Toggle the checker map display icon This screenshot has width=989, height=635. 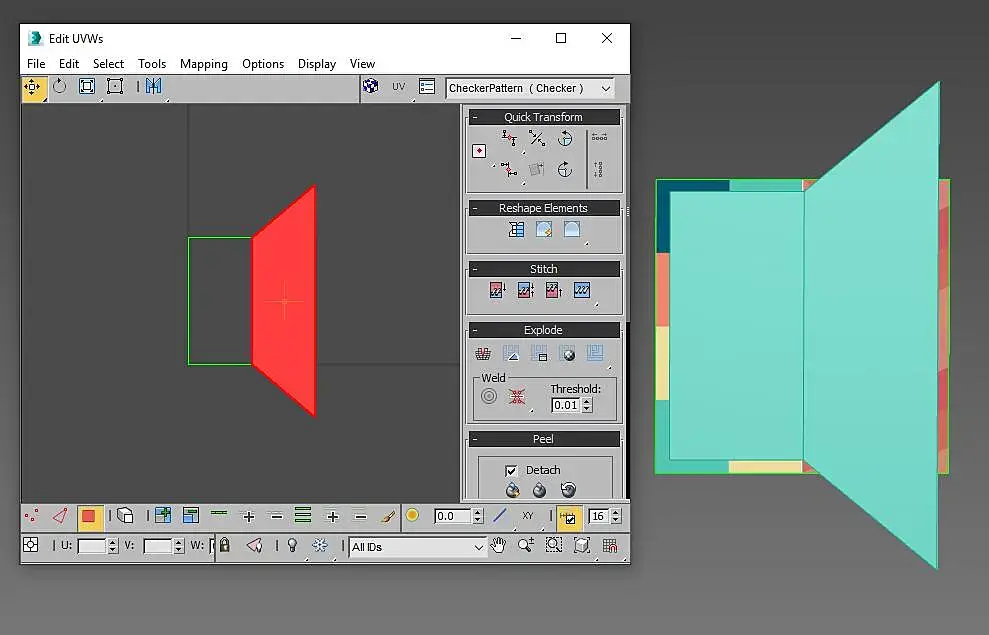coord(371,86)
